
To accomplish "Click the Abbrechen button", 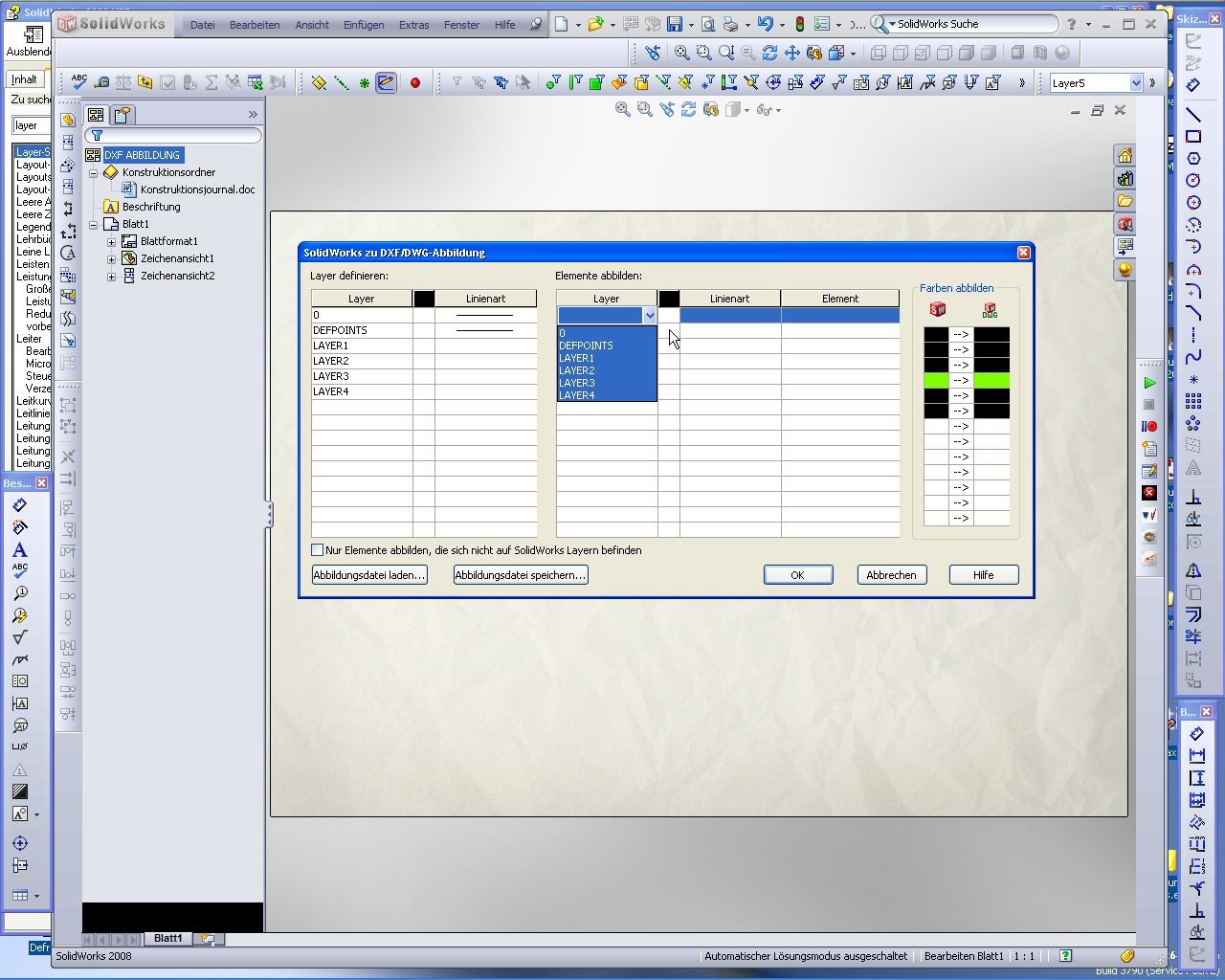I will click(891, 575).
